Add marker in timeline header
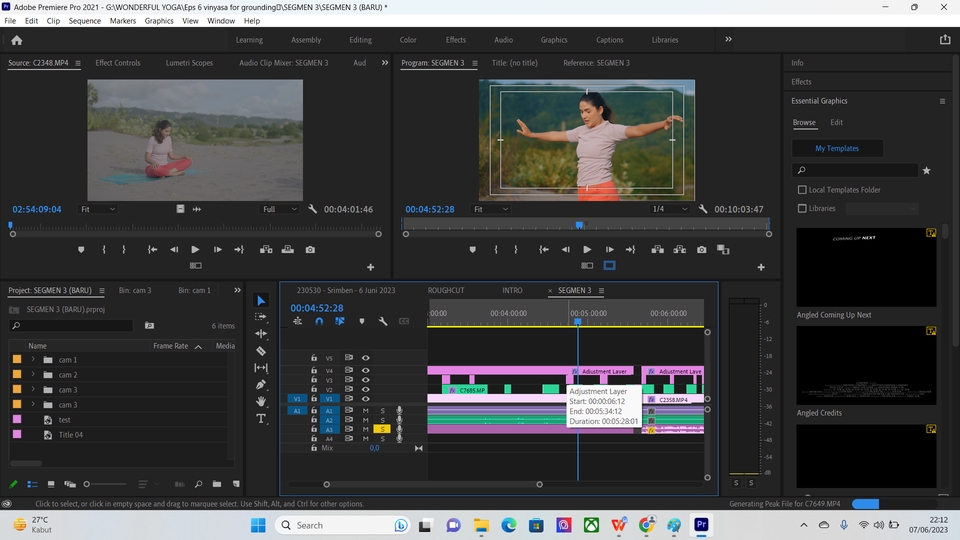960x540 pixels. 362,321
